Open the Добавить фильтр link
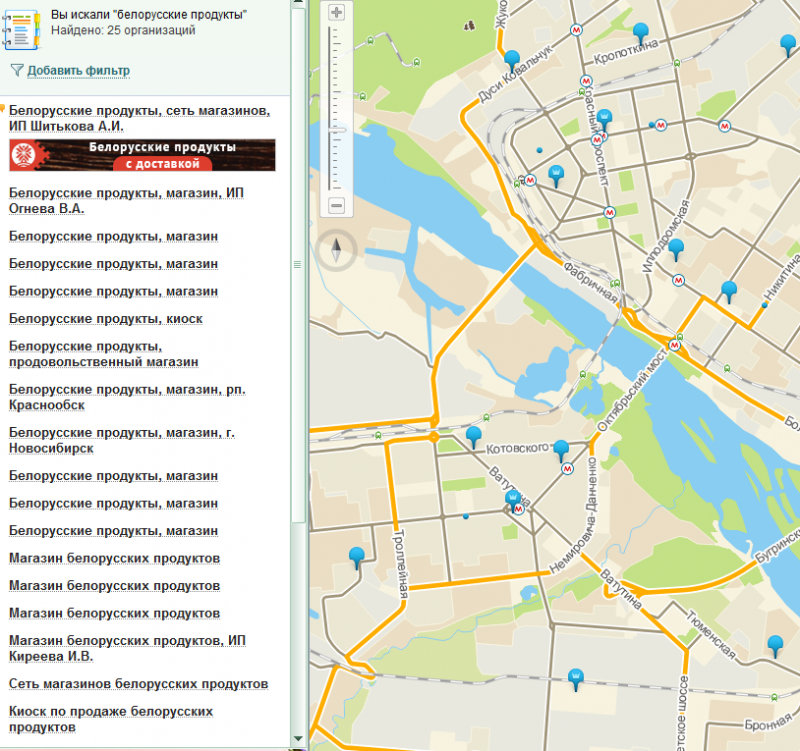 [x=78, y=71]
